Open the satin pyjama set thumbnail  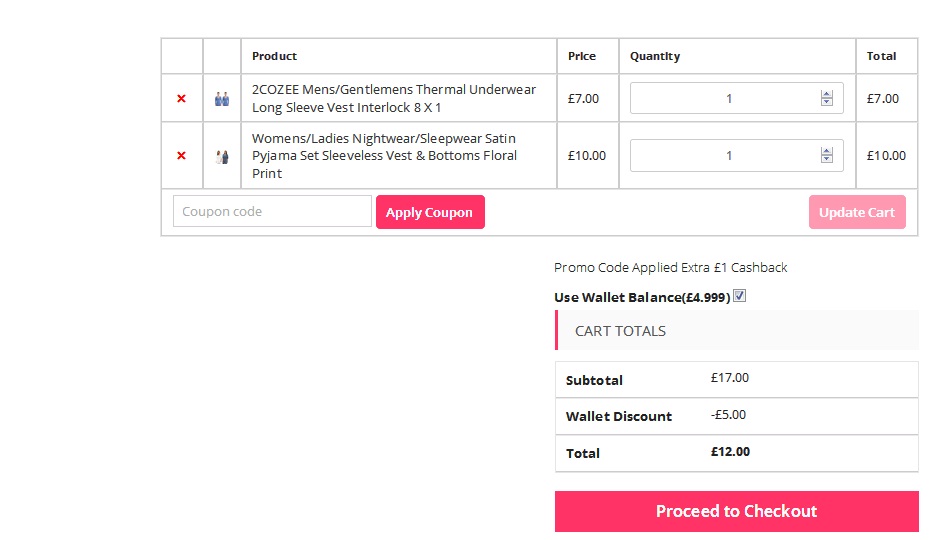pos(222,157)
